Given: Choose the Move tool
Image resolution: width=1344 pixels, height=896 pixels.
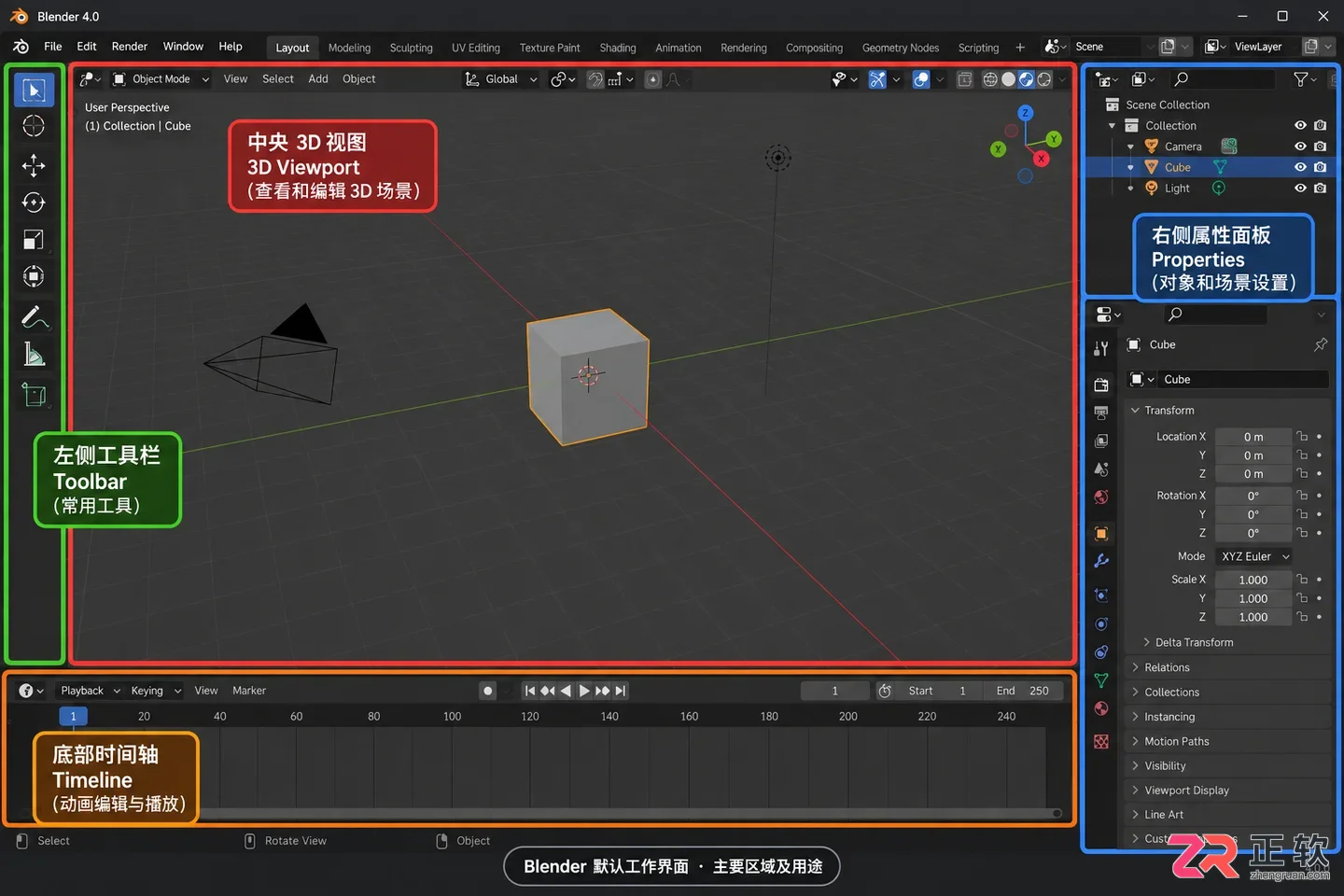Looking at the screenshot, I should [x=34, y=165].
